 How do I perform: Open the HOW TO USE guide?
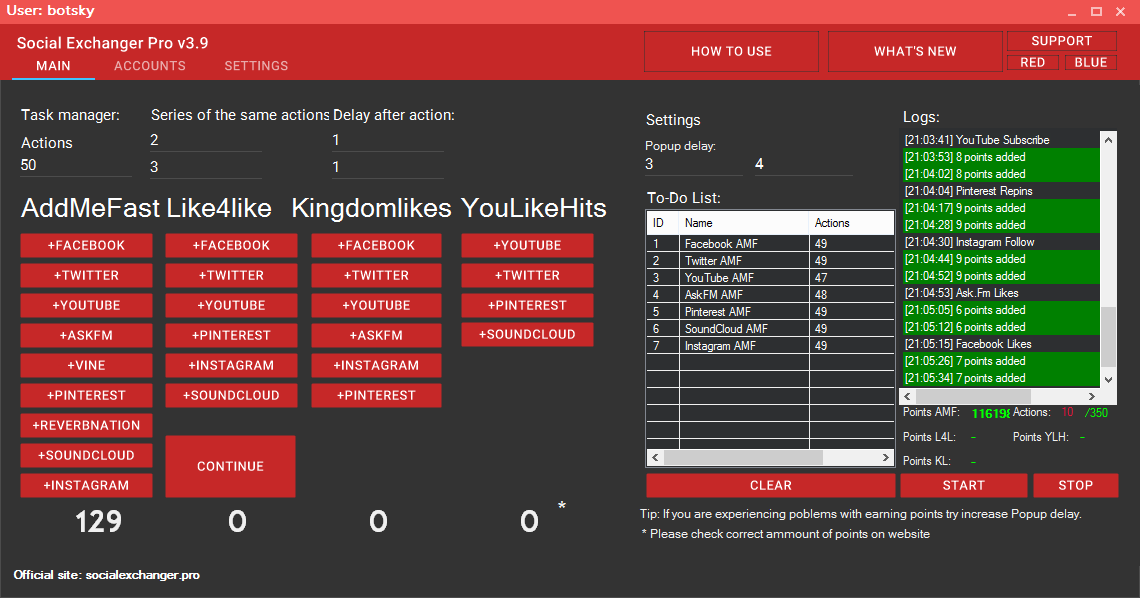tap(731, 52)
